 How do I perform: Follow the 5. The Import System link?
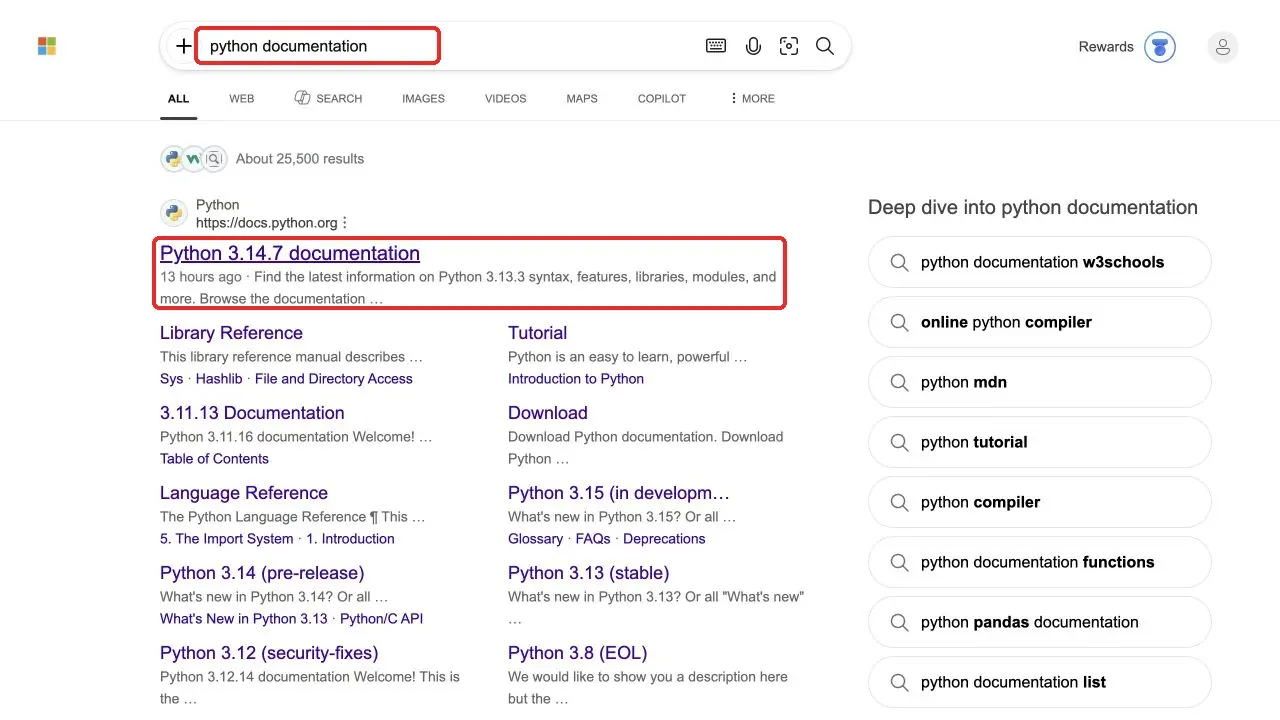(227, 539)
